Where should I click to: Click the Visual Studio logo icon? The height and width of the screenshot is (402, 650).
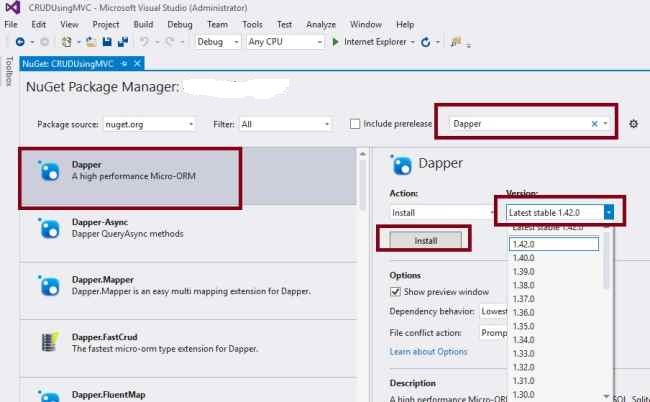pyautogui.click(x=13, y=7)
